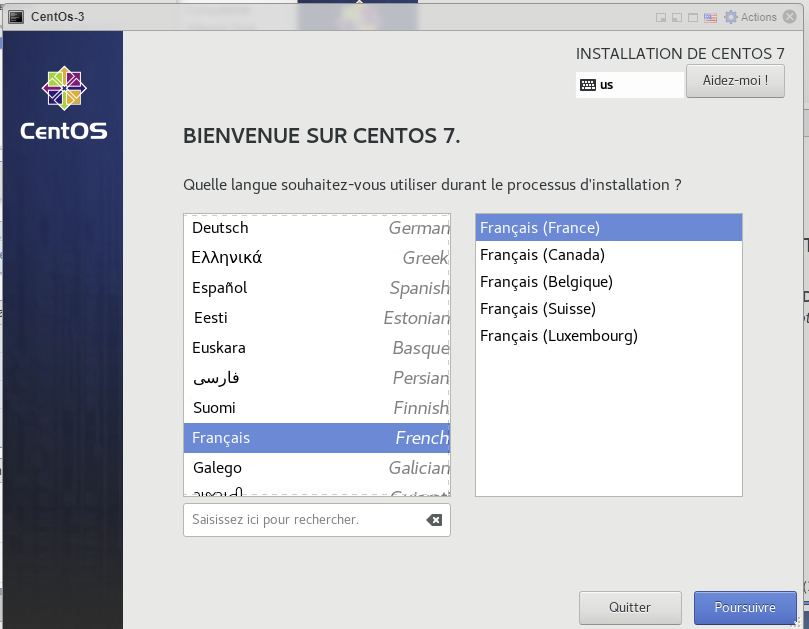Viewport: 809px width, 629px height.
Task: Click the Quitter button
Action: (x=630, y=607)
